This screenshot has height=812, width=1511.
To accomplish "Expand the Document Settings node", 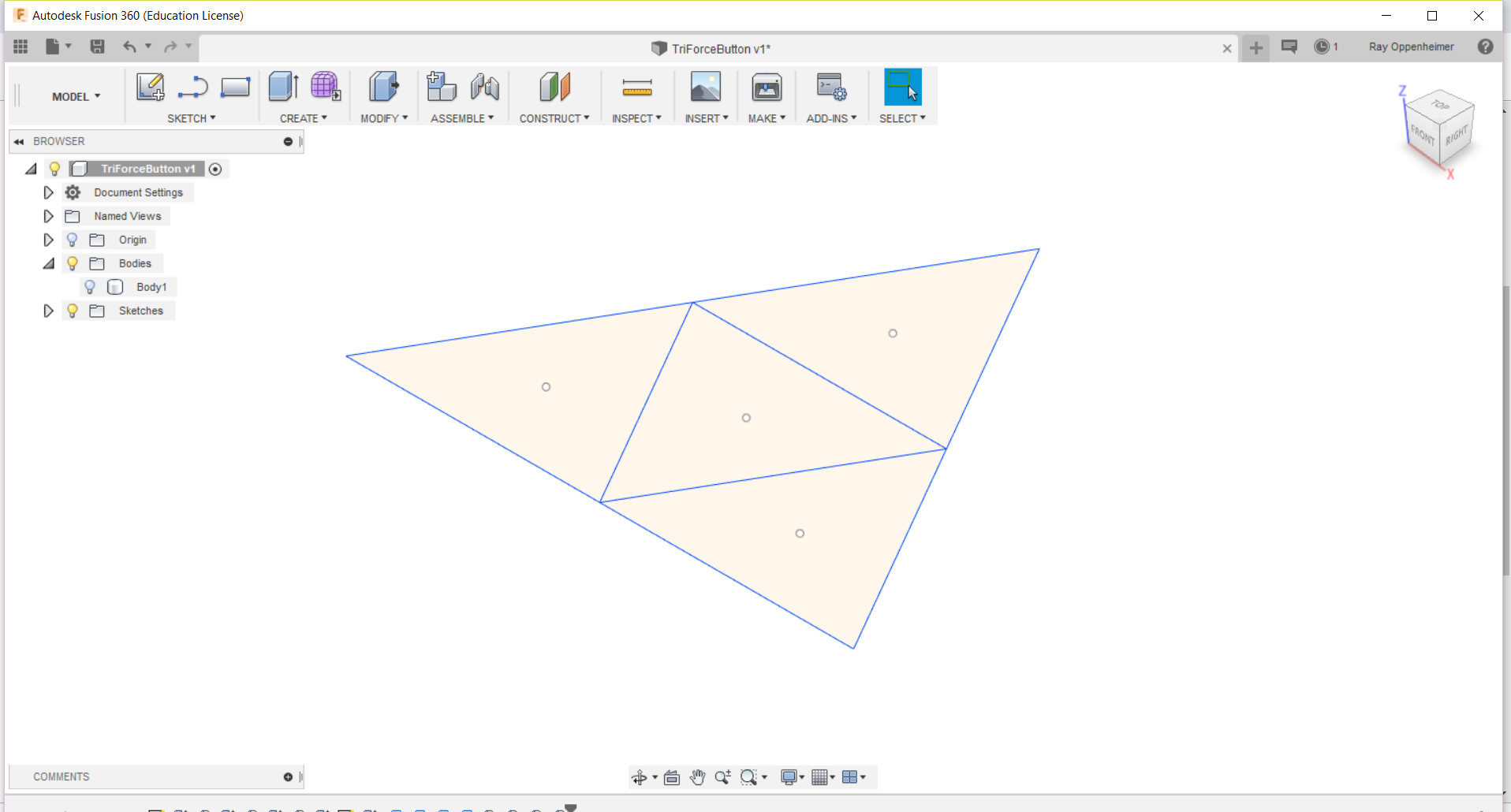I will [x=48, y=192].
